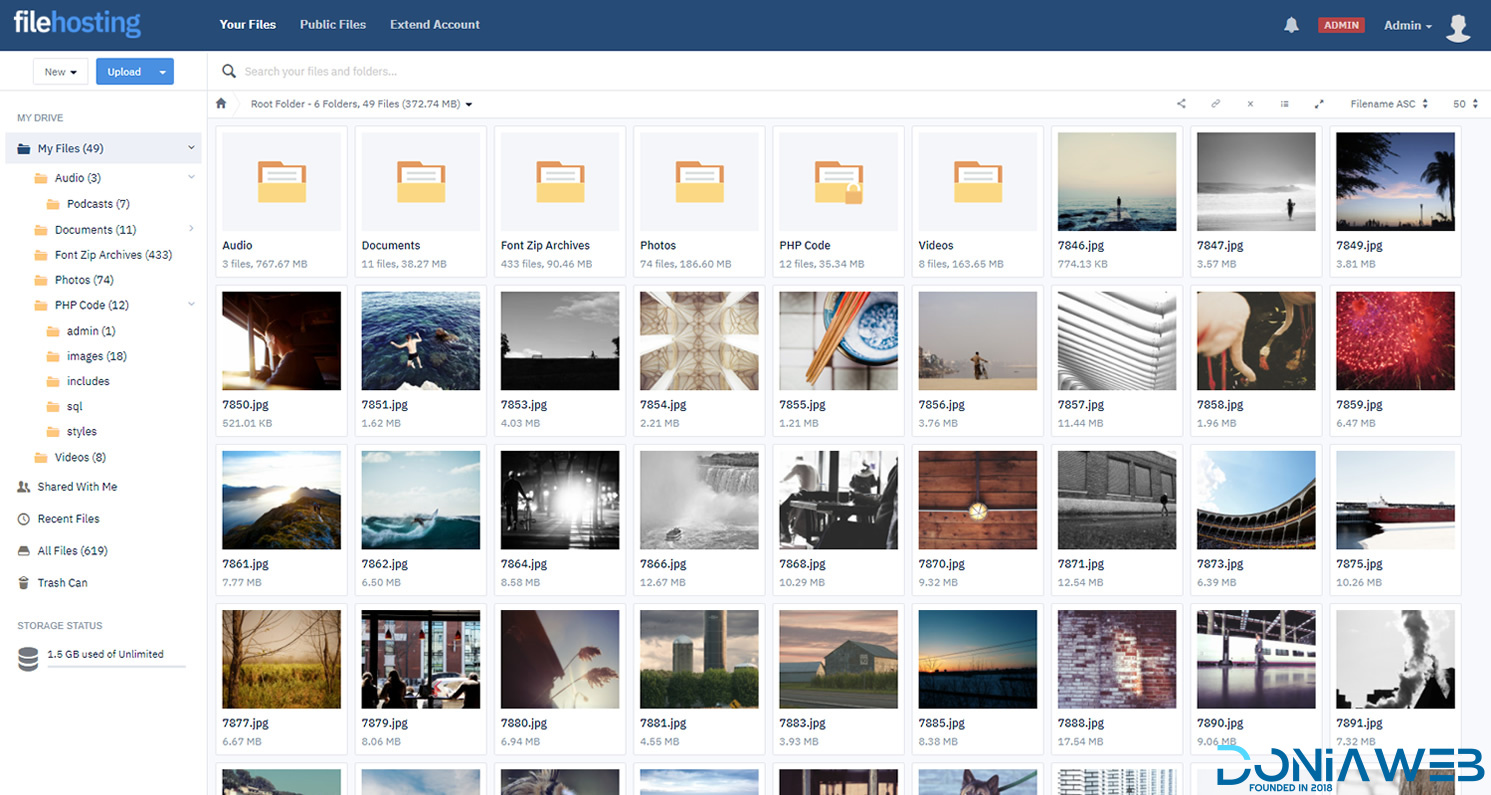Select the 7859.jpg fireworks thumbnail
The width and height of the screenshot is (1491, 795).
[x=1395, y=341]
